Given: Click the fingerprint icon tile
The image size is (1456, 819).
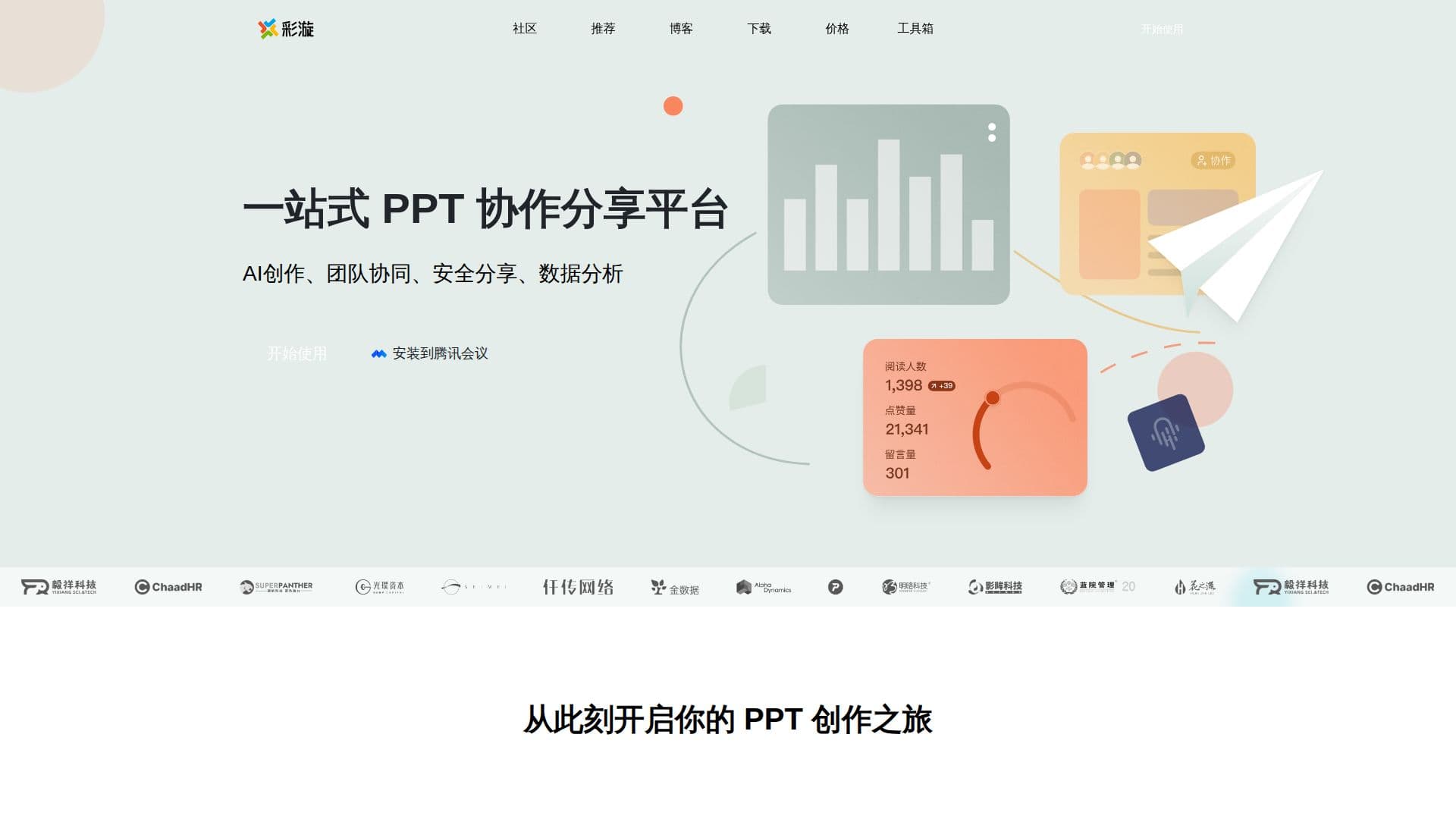Looking at the screenshot, I should (1166, 433).
